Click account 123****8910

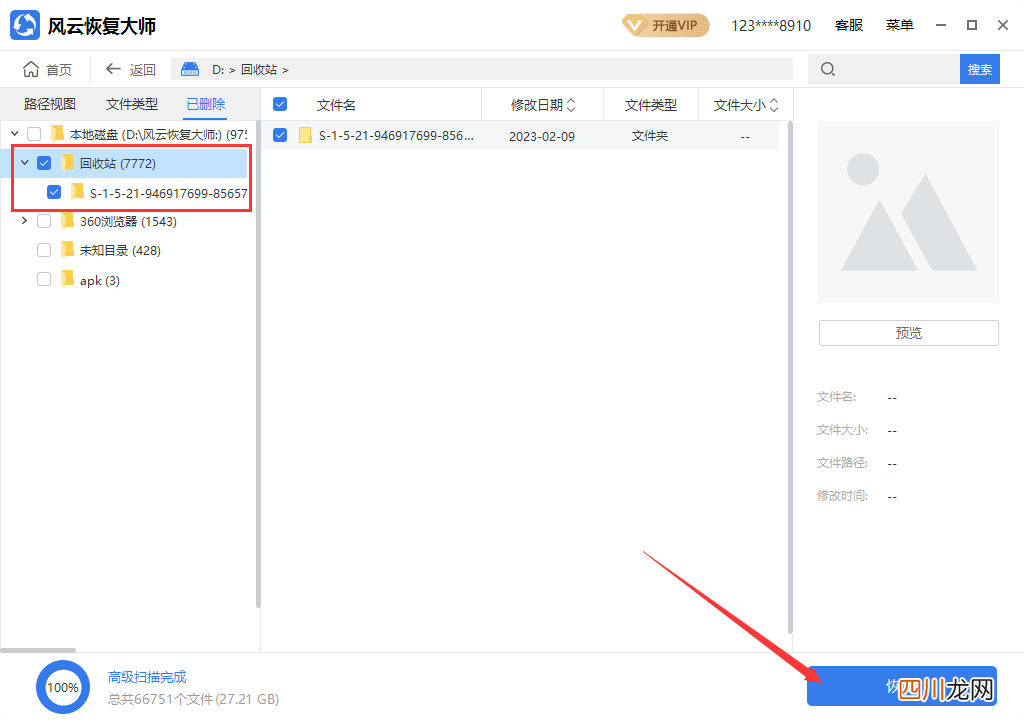click(x=771, y=25)
